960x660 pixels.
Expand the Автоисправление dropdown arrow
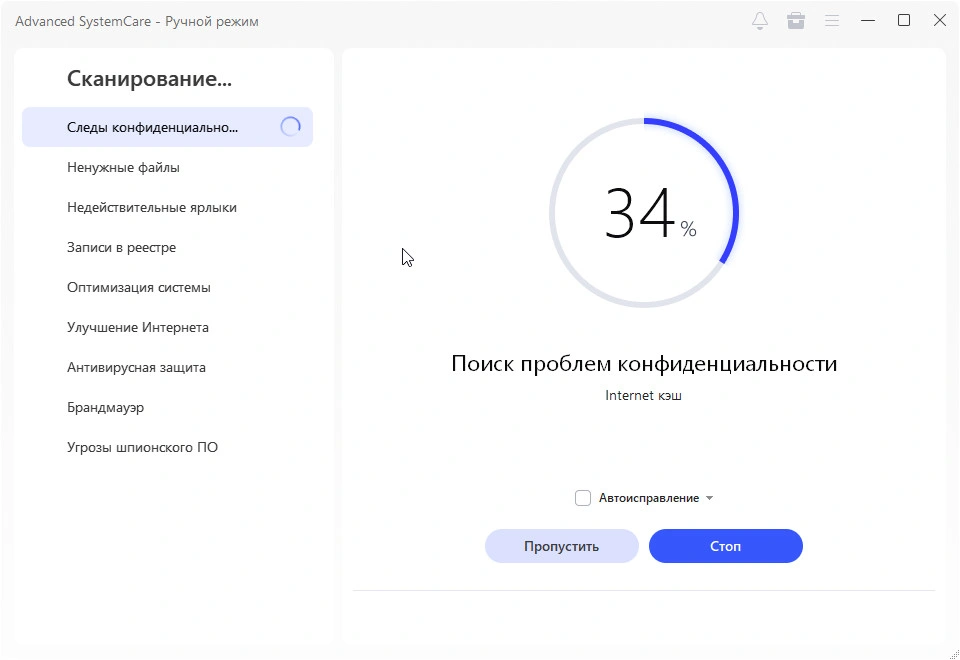click(x=710, y=498)
